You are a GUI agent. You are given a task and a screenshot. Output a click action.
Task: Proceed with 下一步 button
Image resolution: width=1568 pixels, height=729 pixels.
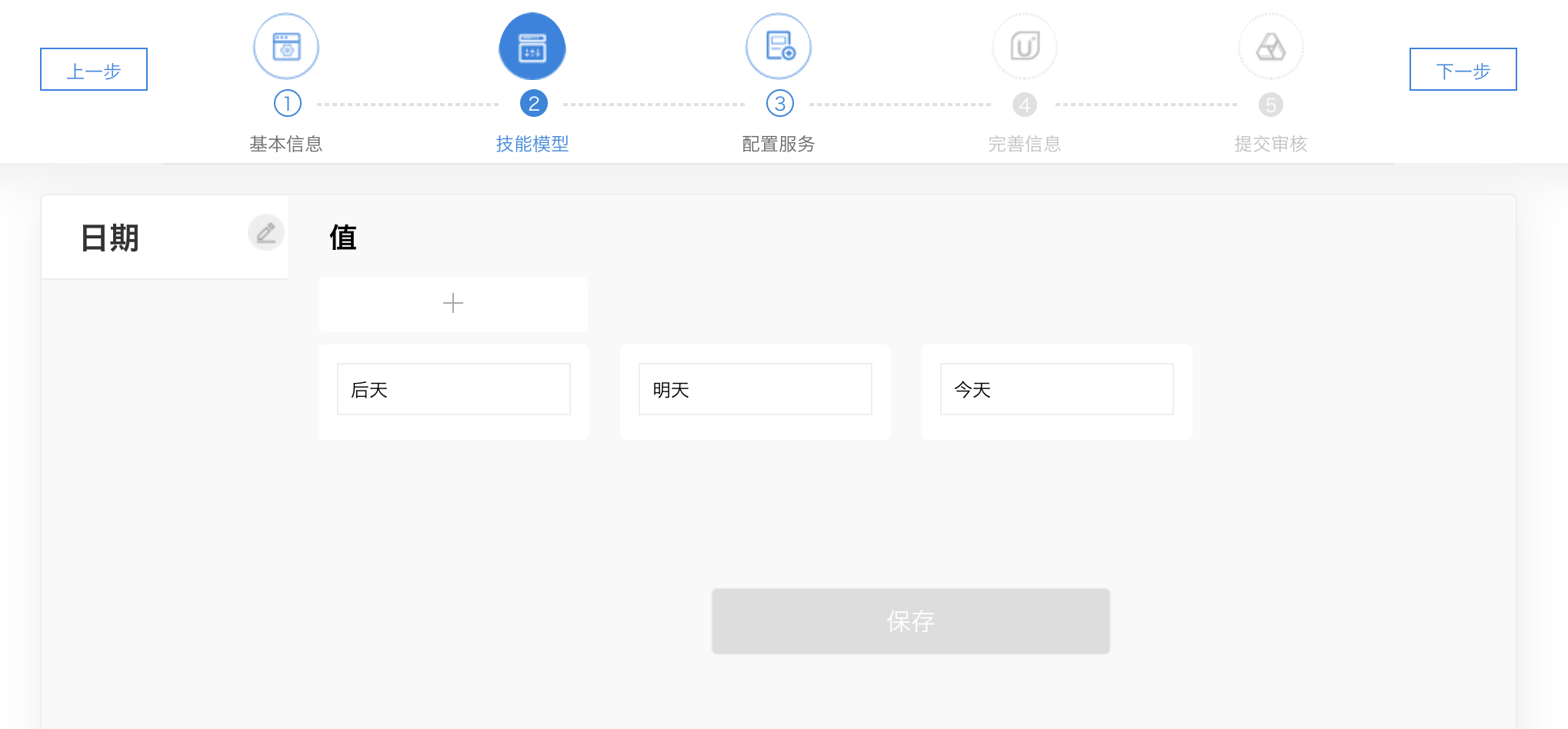(1463, 70)
